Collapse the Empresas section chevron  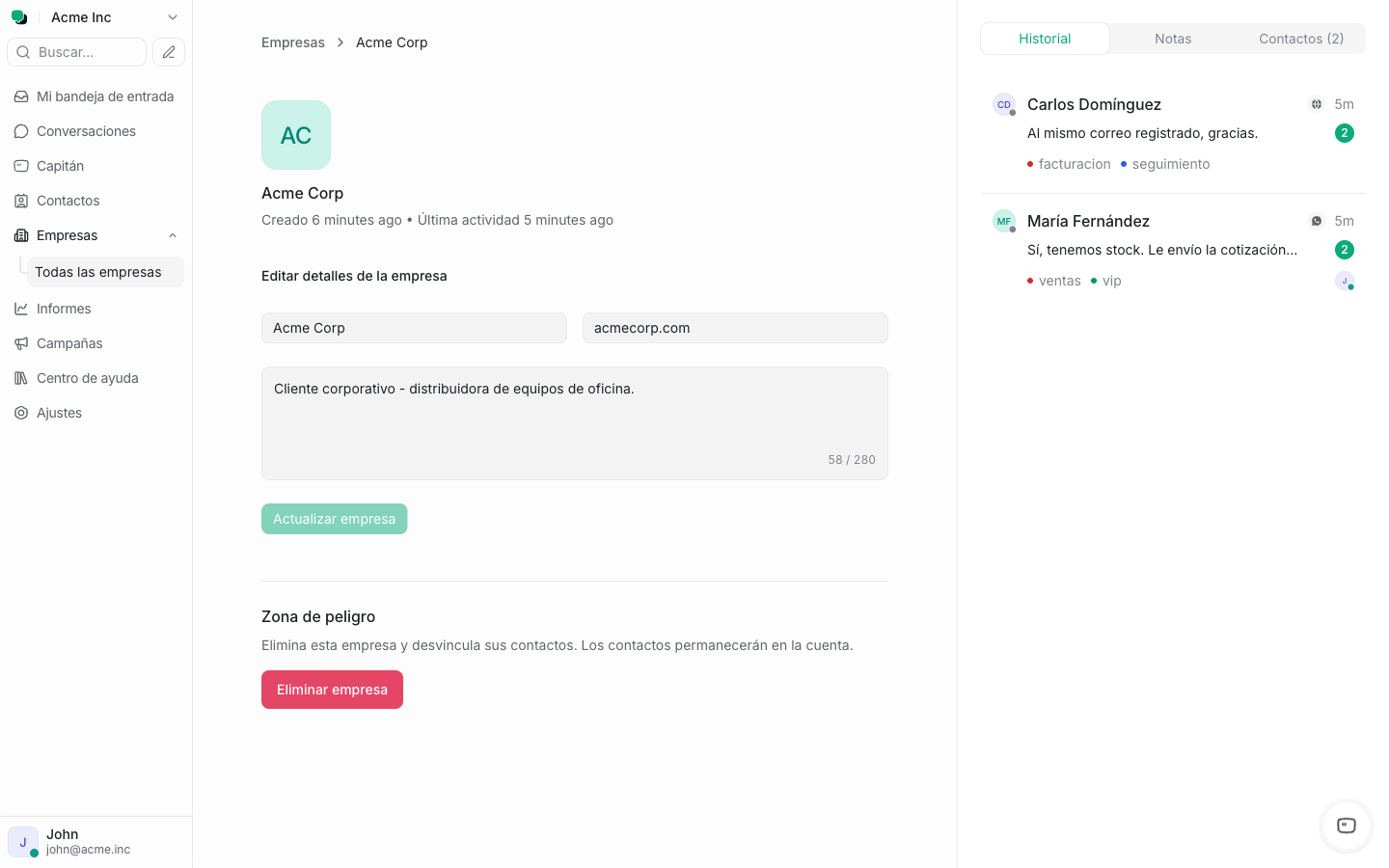tap(173, 235)
